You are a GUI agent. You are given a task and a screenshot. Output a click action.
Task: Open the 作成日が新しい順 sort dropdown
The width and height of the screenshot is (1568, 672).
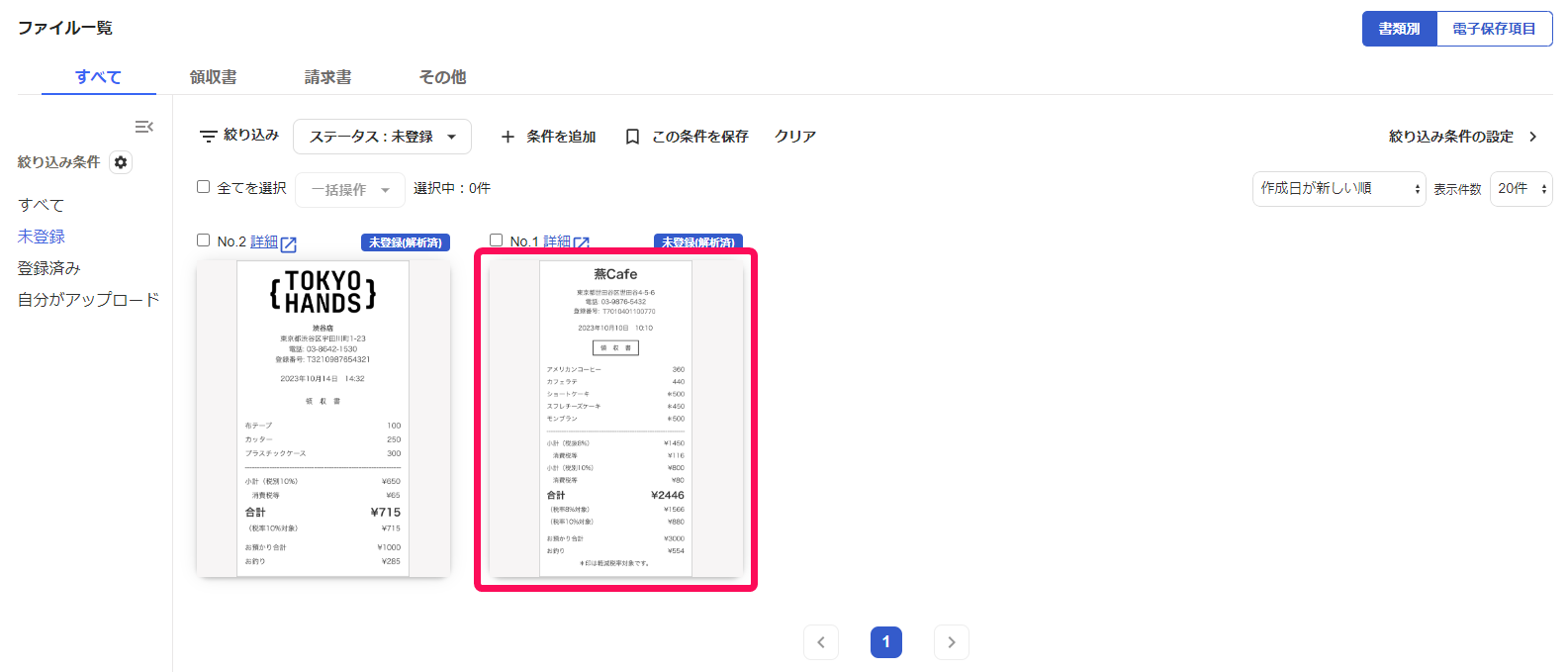tap(1339, 188)
